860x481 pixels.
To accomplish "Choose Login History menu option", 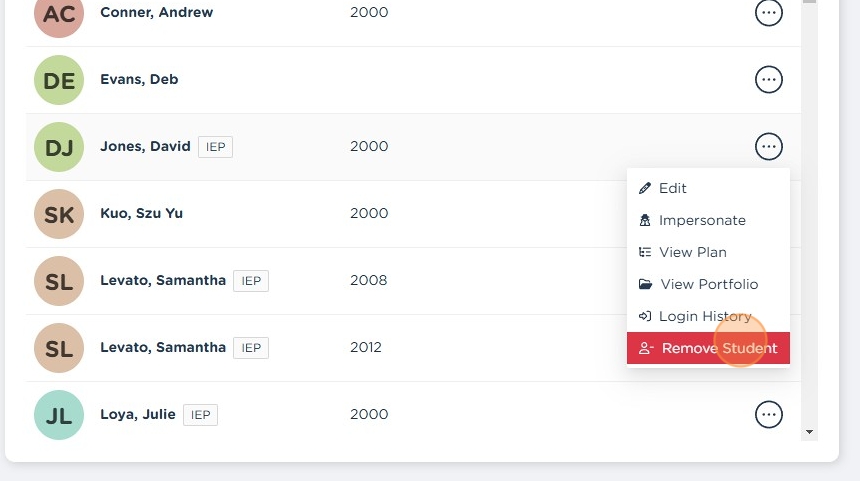I will pos(704,316).
